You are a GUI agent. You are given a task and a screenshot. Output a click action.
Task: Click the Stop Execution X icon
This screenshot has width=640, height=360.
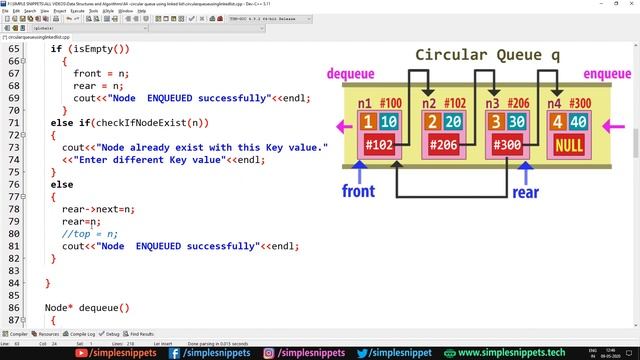[202, 19]
